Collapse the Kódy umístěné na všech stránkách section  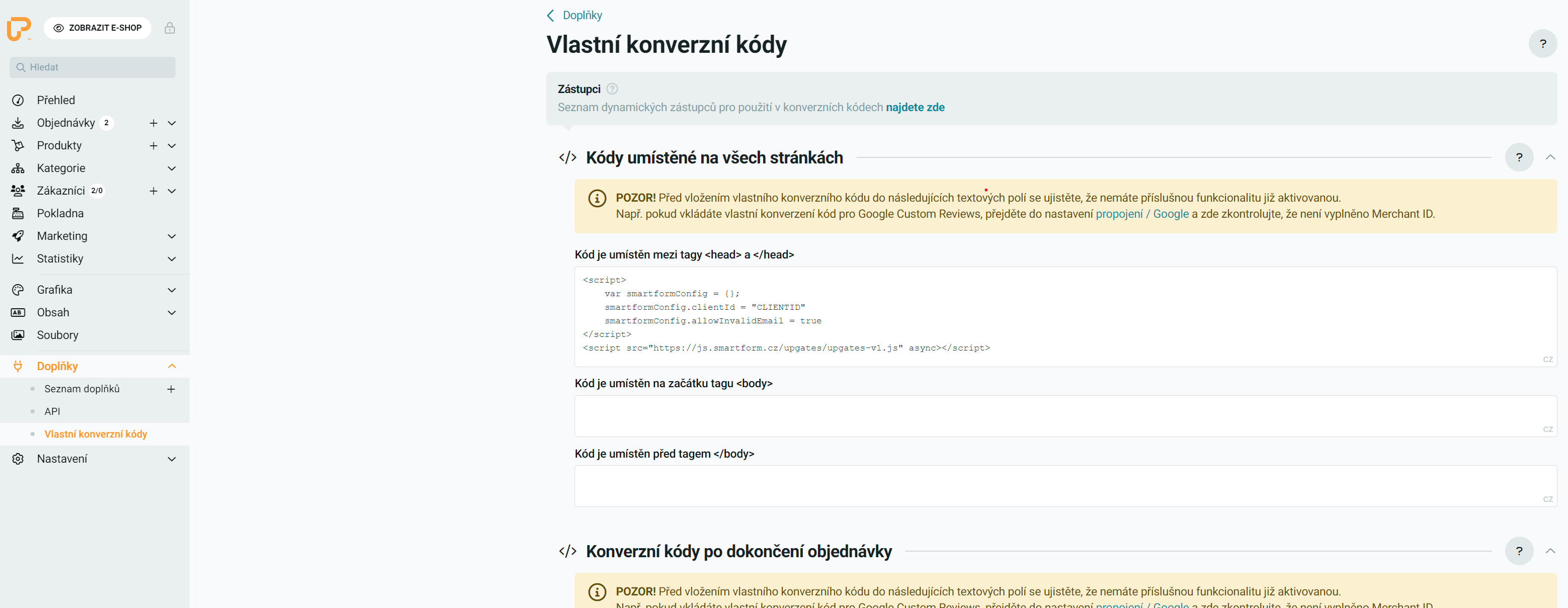[1550, 157]
